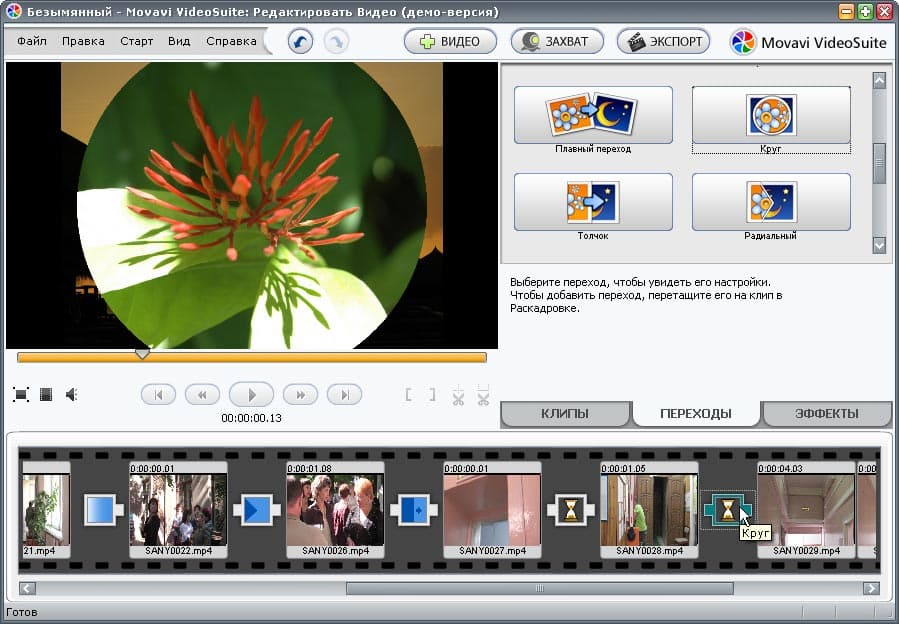Click hourglass transition before SANY0028.mp4

pyautogui.click(x=571, y=510)
